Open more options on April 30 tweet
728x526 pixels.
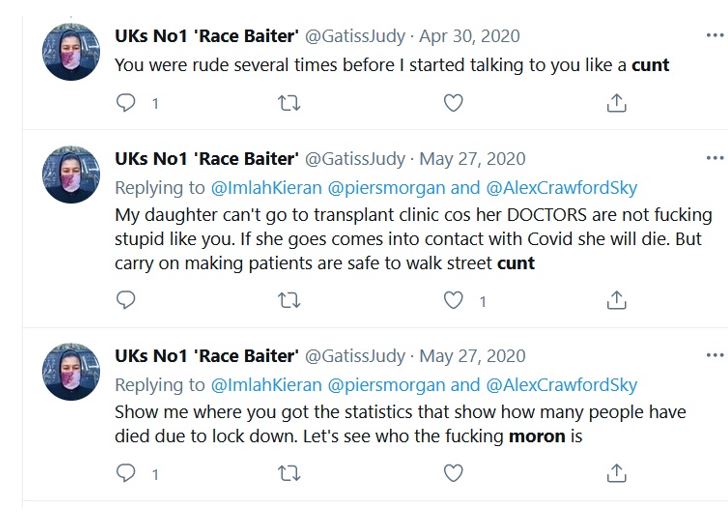[714, 36]
